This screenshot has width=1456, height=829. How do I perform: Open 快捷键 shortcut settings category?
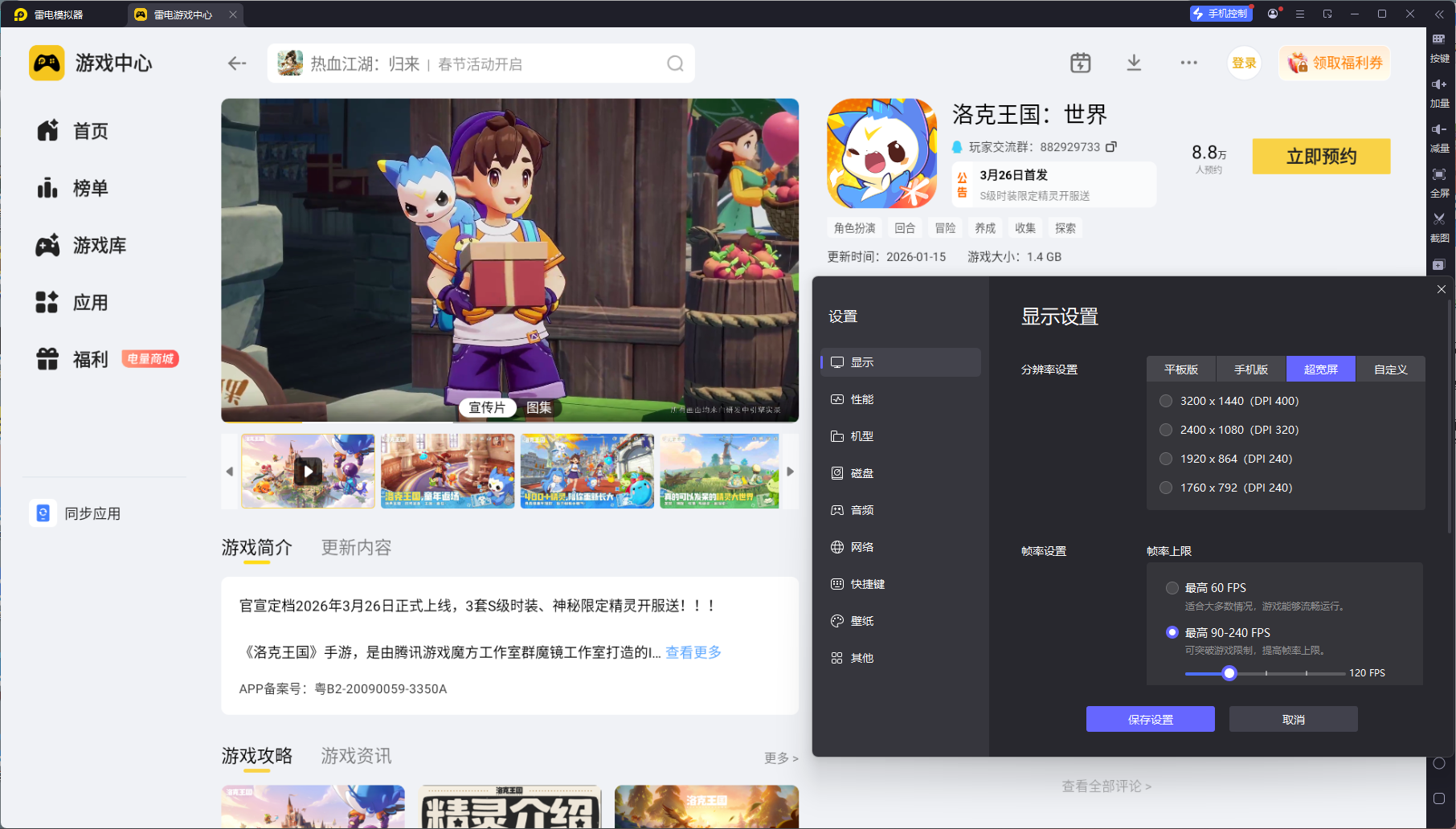tap(901, 584)
